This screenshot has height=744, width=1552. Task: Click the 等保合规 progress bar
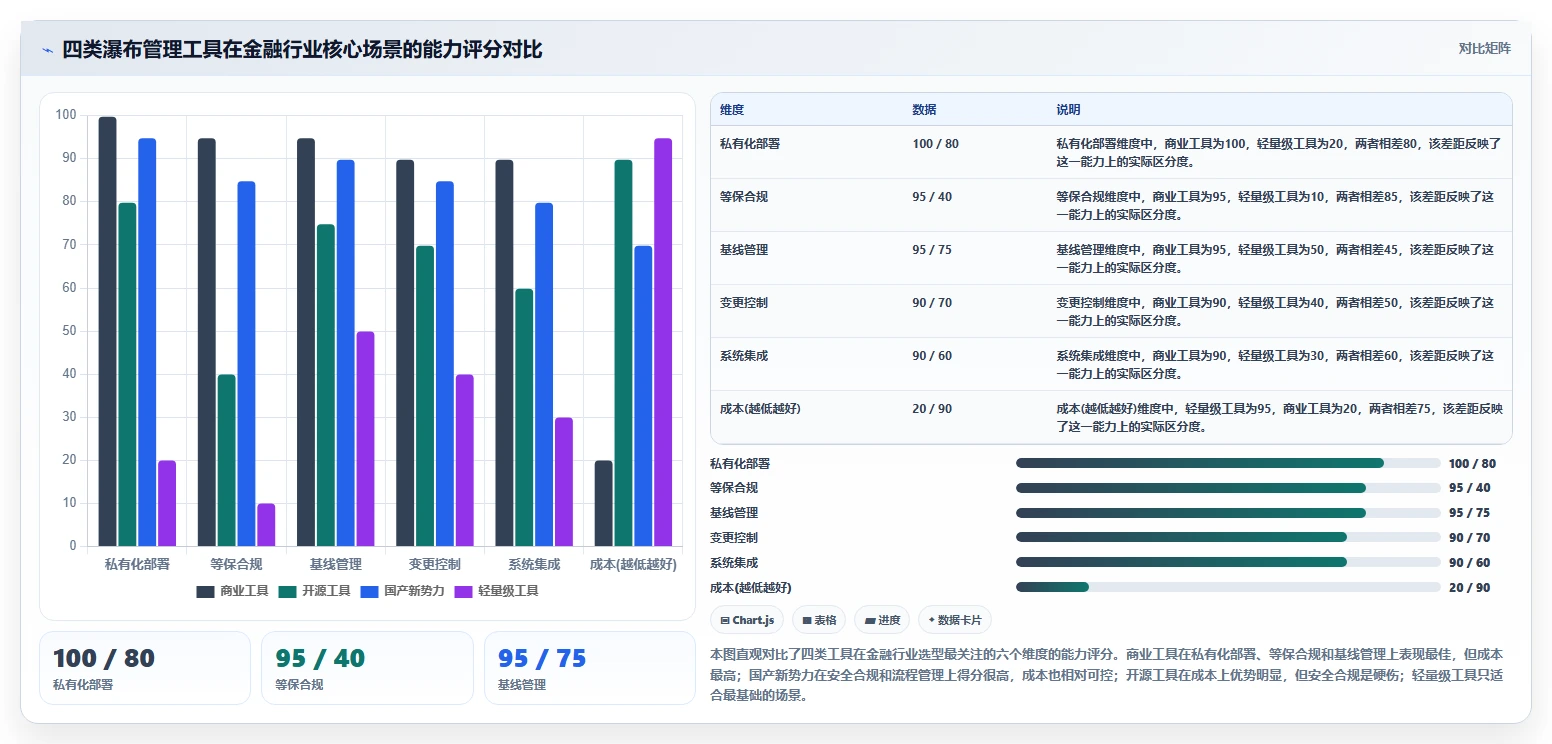(x=1228, y=488)
